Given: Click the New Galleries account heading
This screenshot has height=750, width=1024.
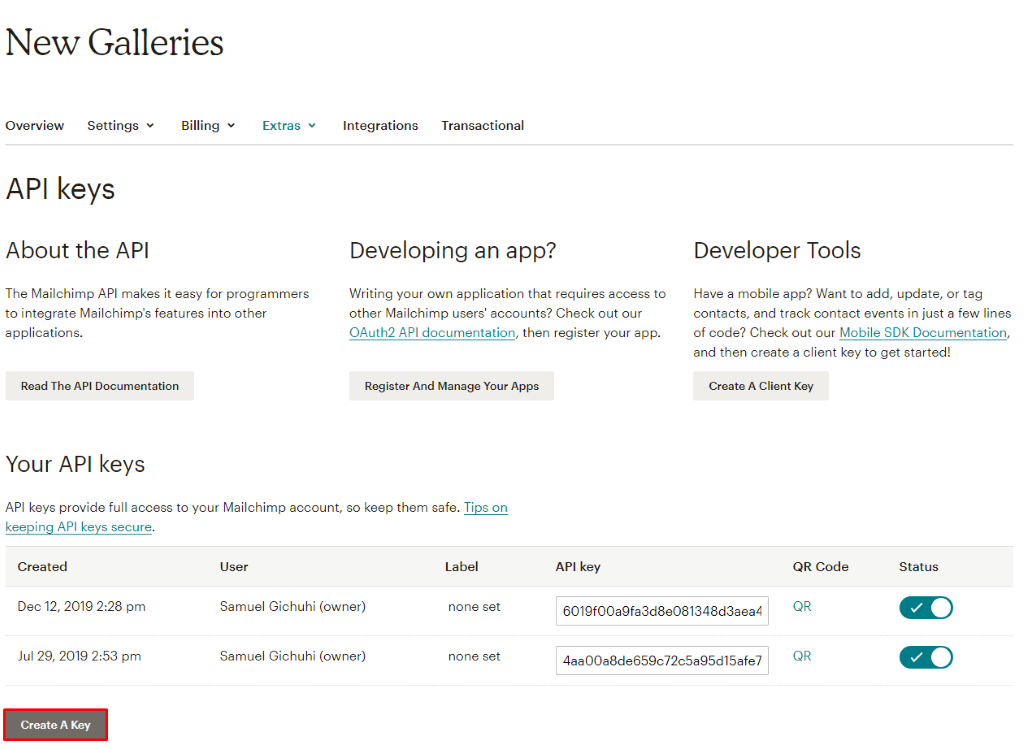Looking at the screenshot, I should (x=115, y=43).
